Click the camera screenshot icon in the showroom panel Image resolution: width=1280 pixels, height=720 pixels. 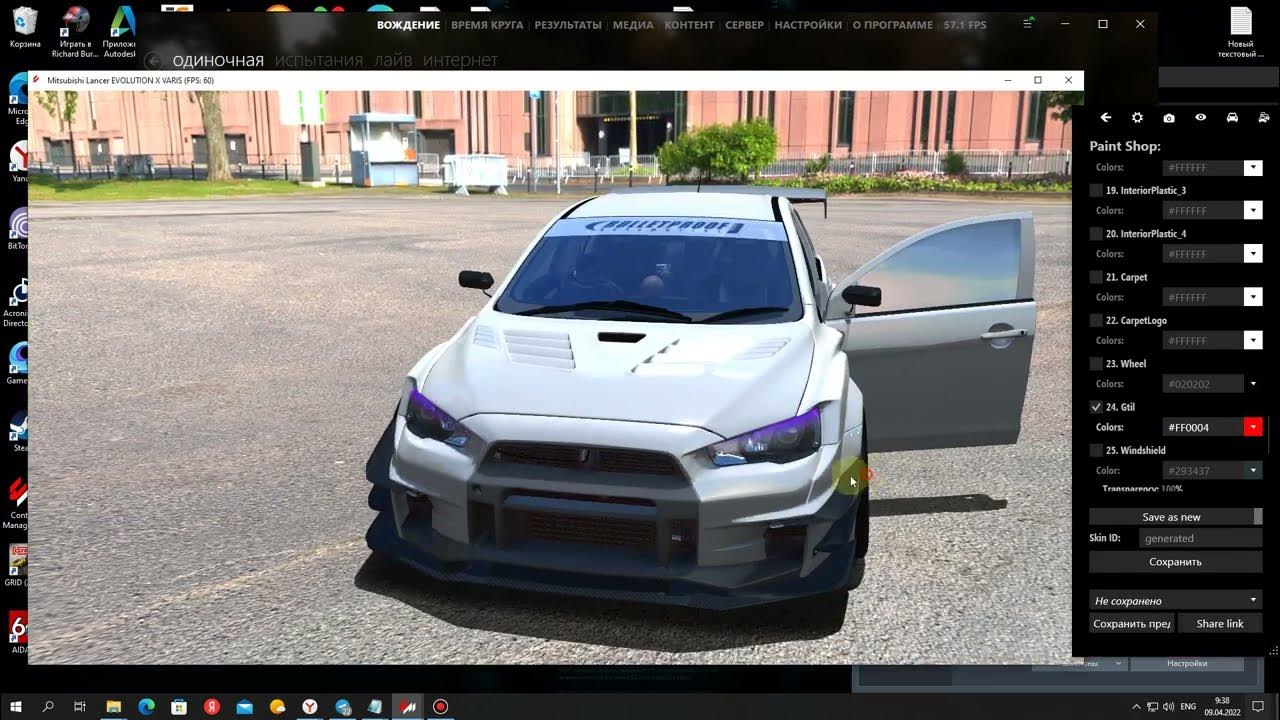point(1169,118)
